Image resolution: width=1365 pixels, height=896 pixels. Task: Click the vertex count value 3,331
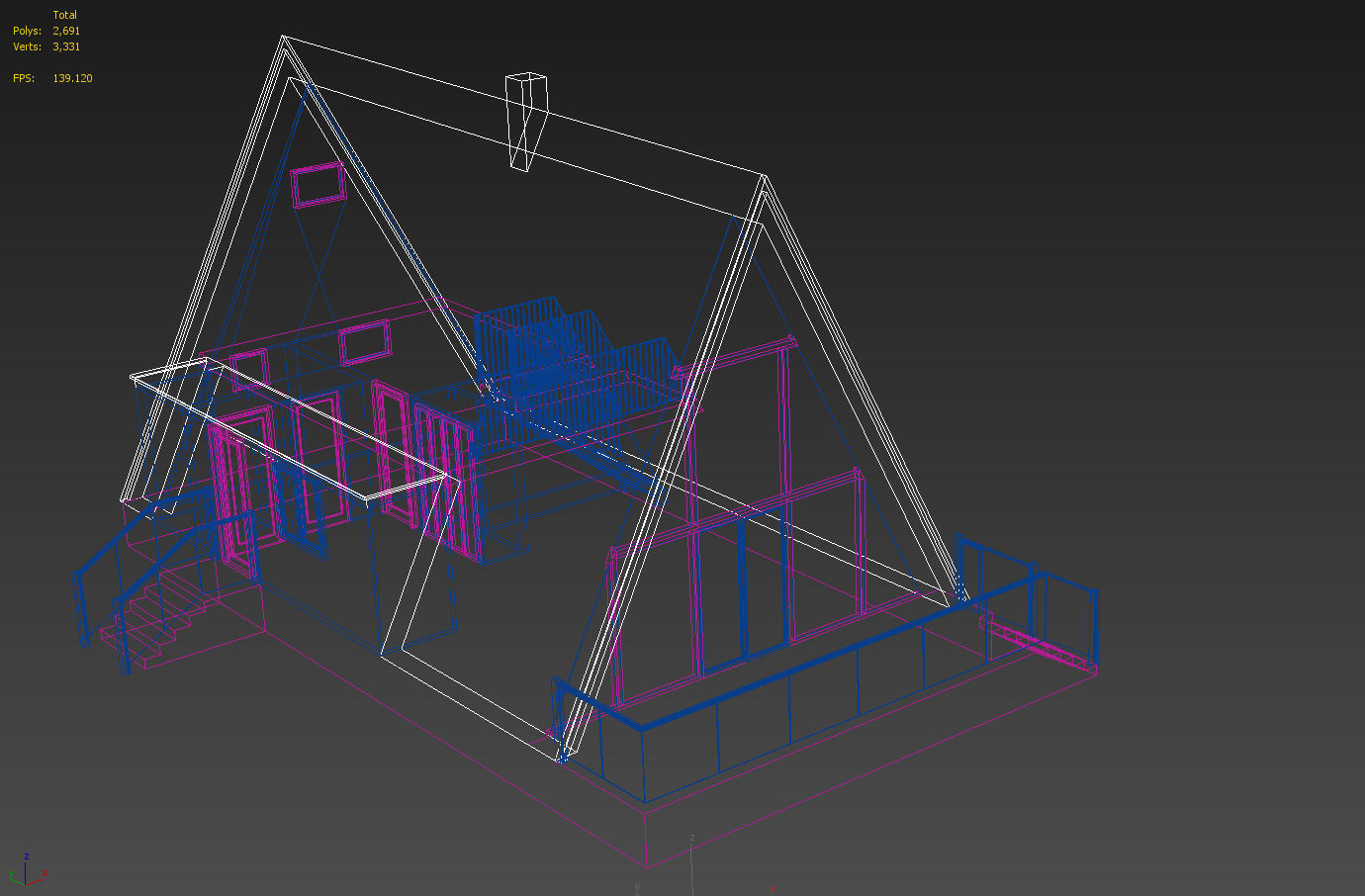click(x=66, y=46)
